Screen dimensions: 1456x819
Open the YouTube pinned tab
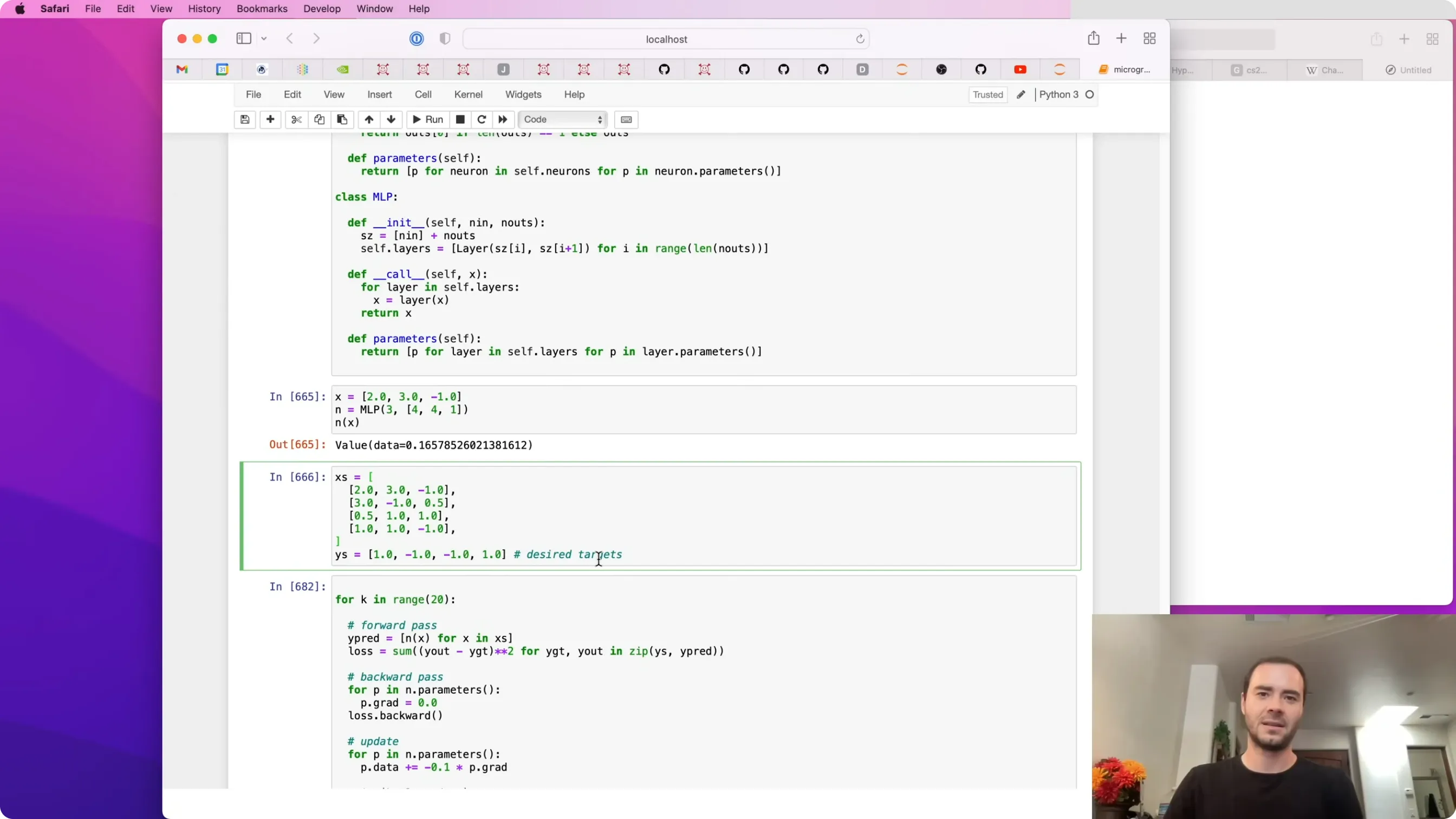1020,69
